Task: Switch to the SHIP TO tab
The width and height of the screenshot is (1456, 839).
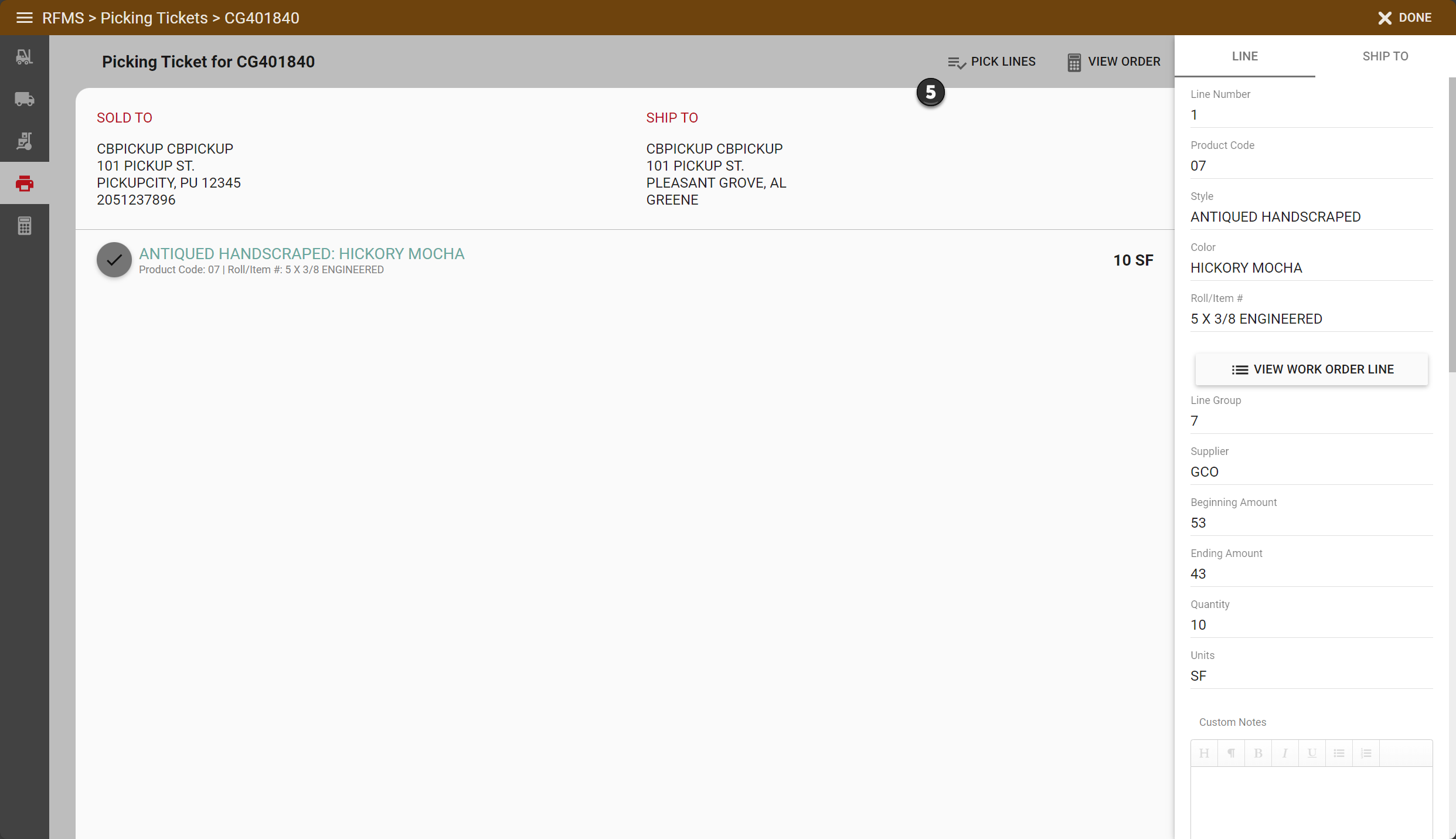Action: pos(1385,56)
